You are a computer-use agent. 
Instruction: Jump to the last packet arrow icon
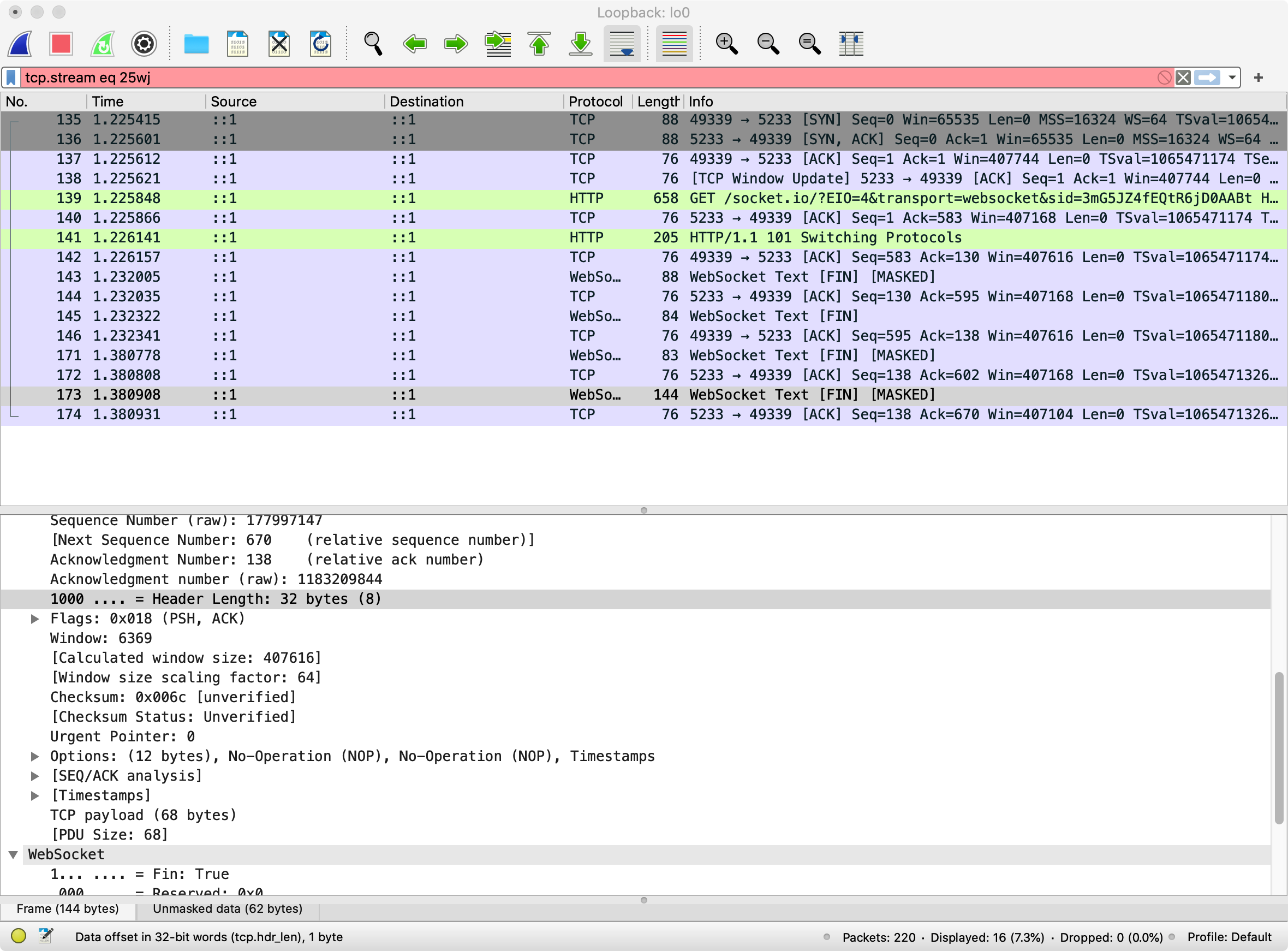pyautogui.click(x=581, y=44)
